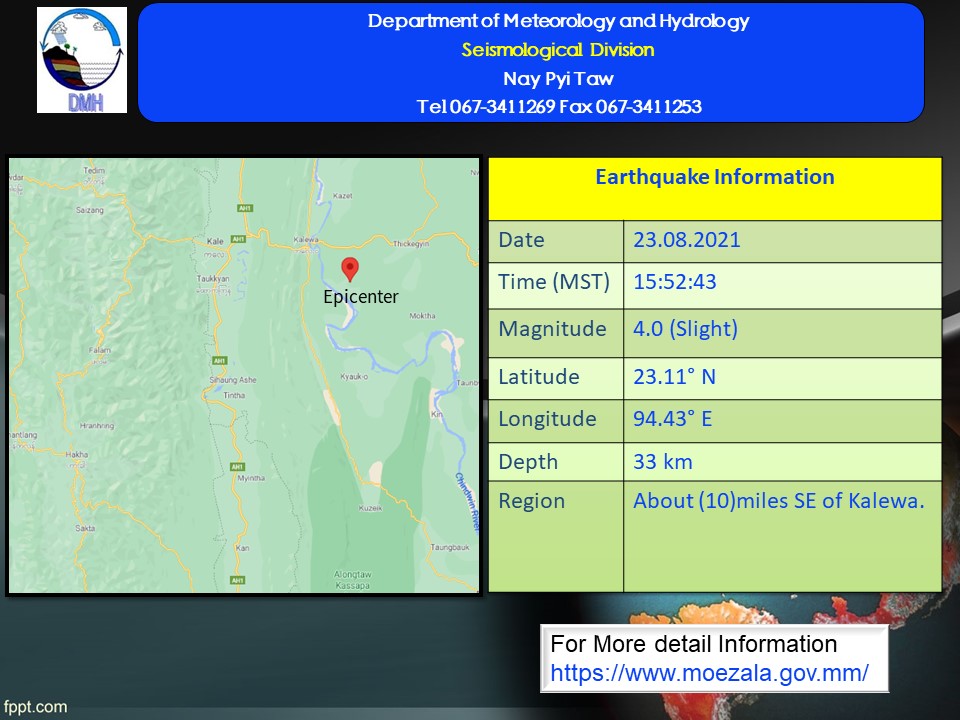Select the Kalewa town label on map
The height and width of the screenshot is (720, 960).
[306, 239]
